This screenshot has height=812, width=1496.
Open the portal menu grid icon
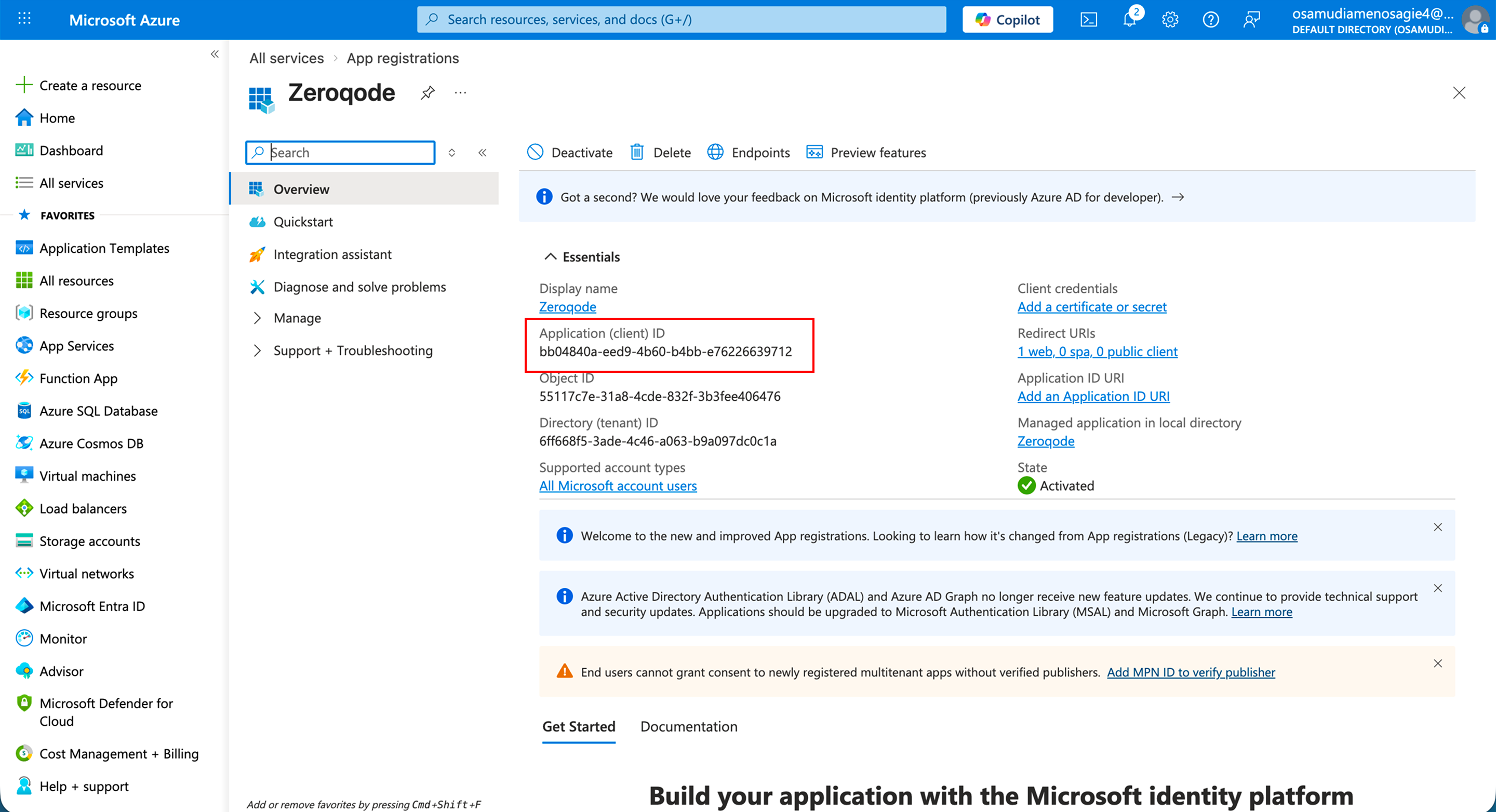pos(24,19)
